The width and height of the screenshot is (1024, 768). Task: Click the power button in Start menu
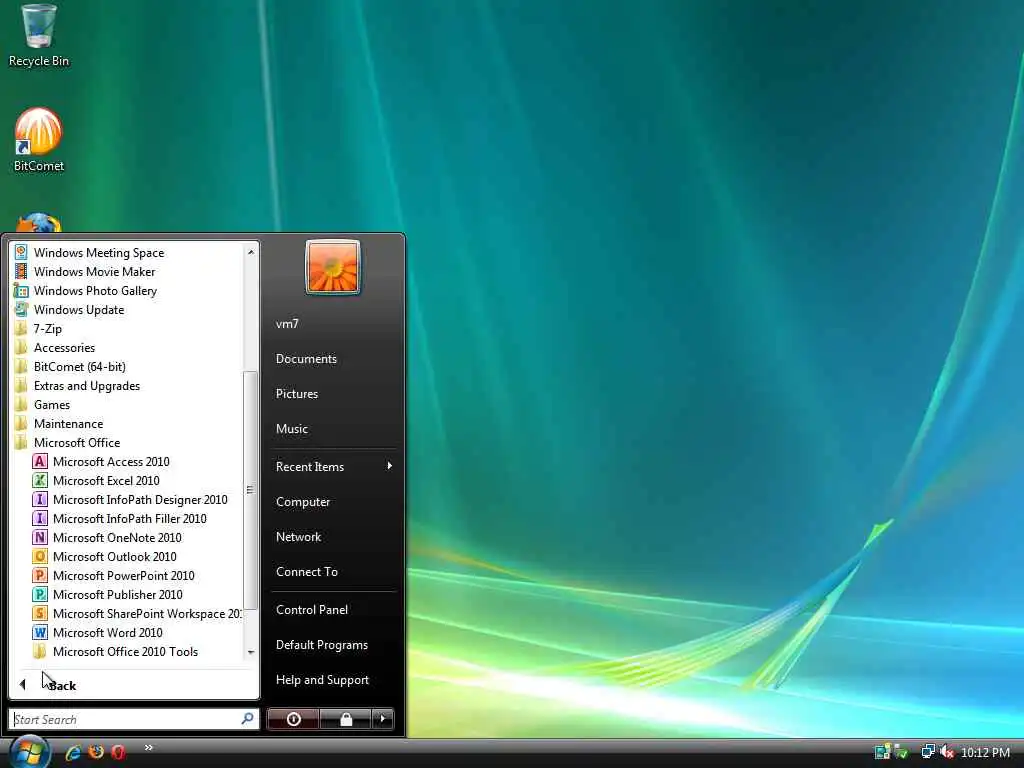click(293, 719)
